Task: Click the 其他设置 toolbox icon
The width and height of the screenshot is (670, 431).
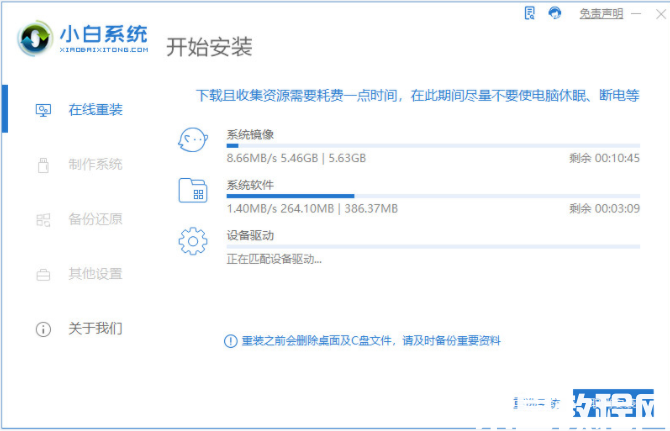Action: pos(43,275)
